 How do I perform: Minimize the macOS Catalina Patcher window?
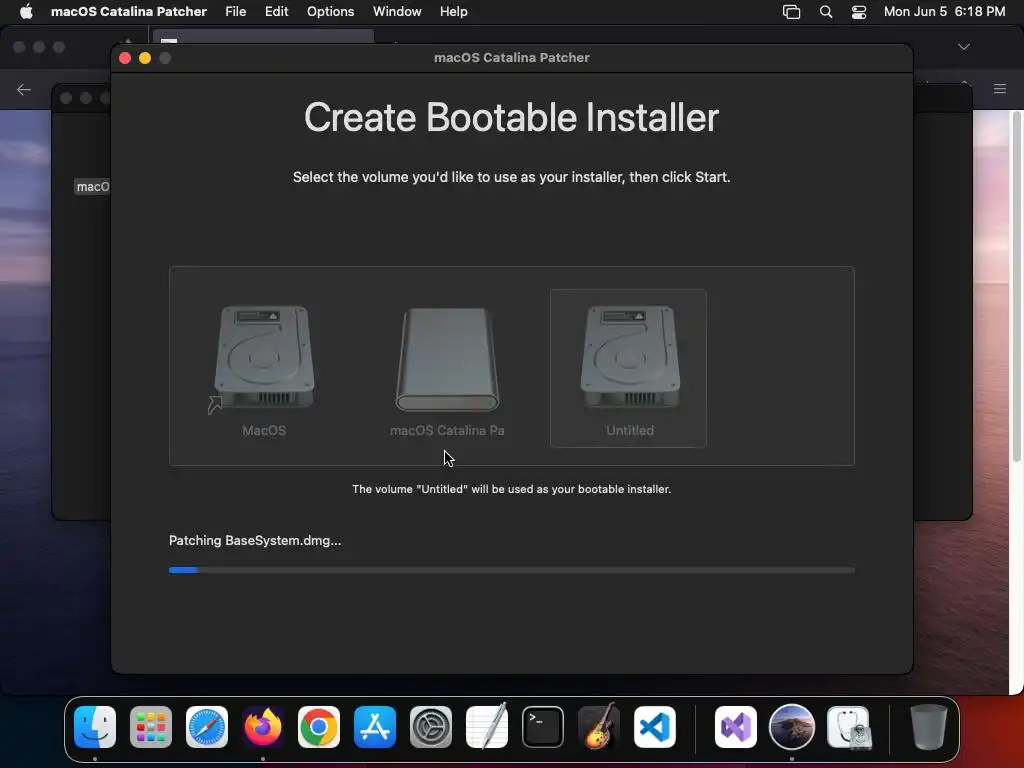point(145,58)
